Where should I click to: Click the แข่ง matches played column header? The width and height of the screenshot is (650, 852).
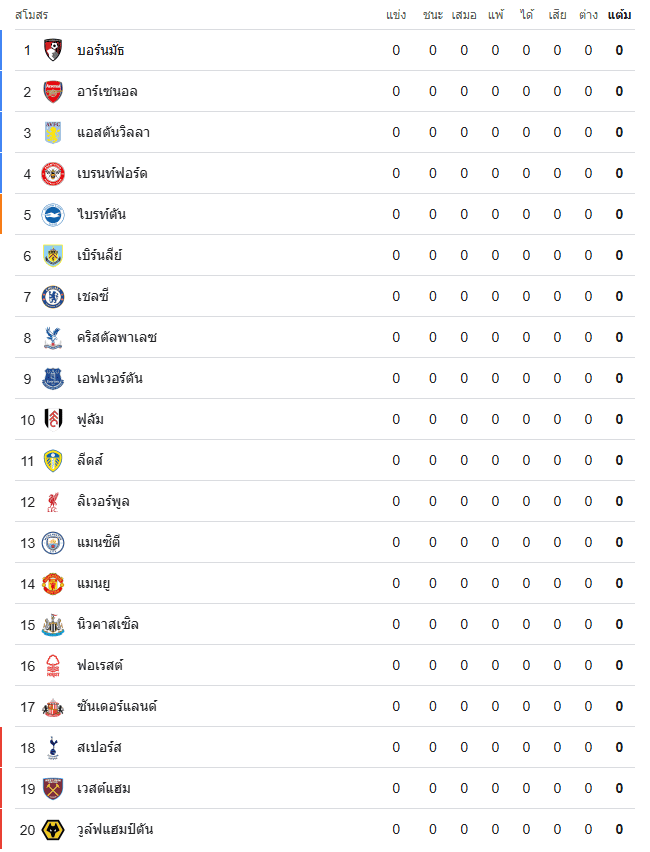(396, 15)
